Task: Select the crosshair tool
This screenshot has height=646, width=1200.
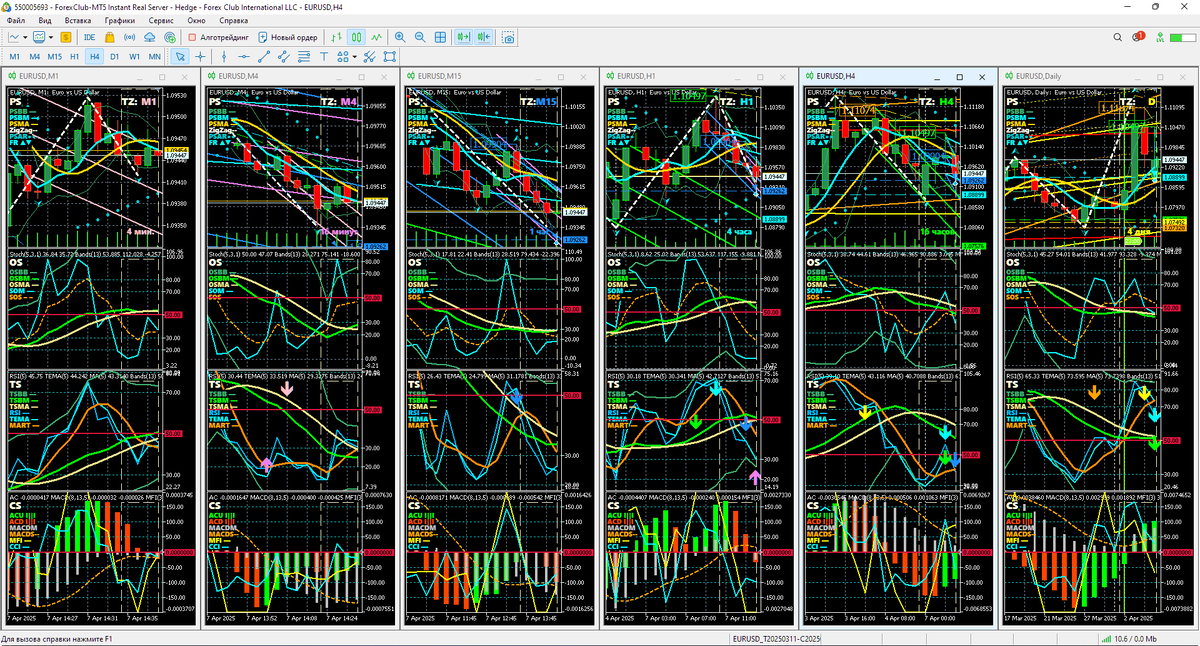Action: click(x=200, y=57)
